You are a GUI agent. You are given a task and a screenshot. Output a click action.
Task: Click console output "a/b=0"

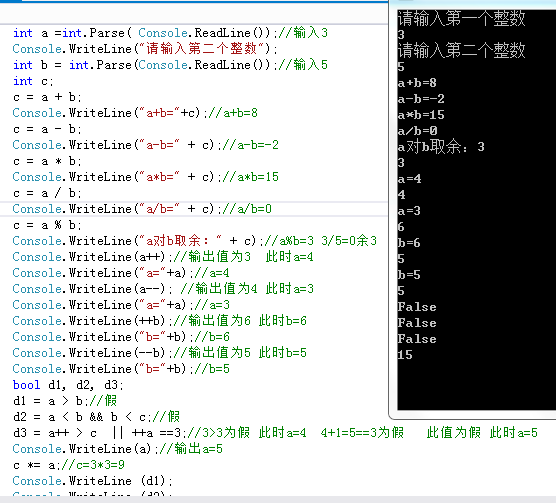[x=417, y=131]
